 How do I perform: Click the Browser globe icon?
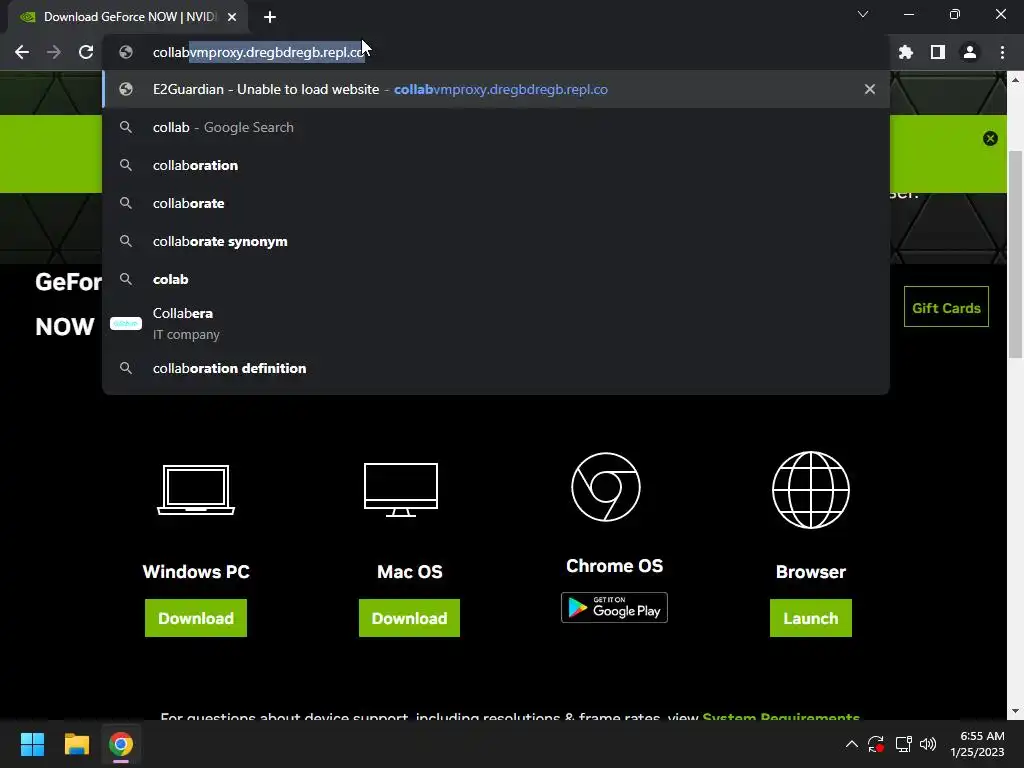click(810, 490)
